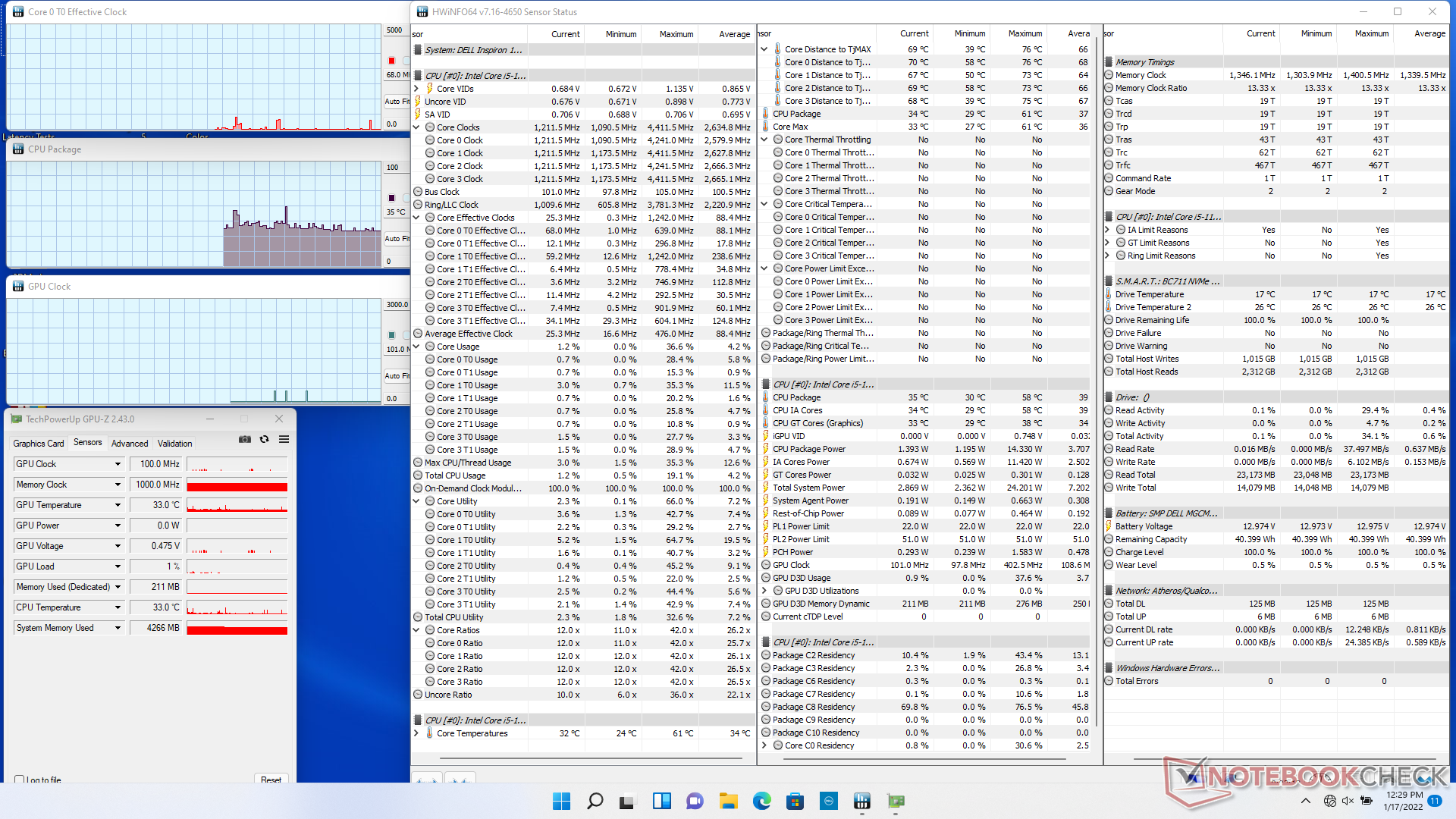Viewport: 1456px width, 819px height.
Task: Click the GPU-Z refresh icon
Action: pyautogui.click(x=264, y=439)
